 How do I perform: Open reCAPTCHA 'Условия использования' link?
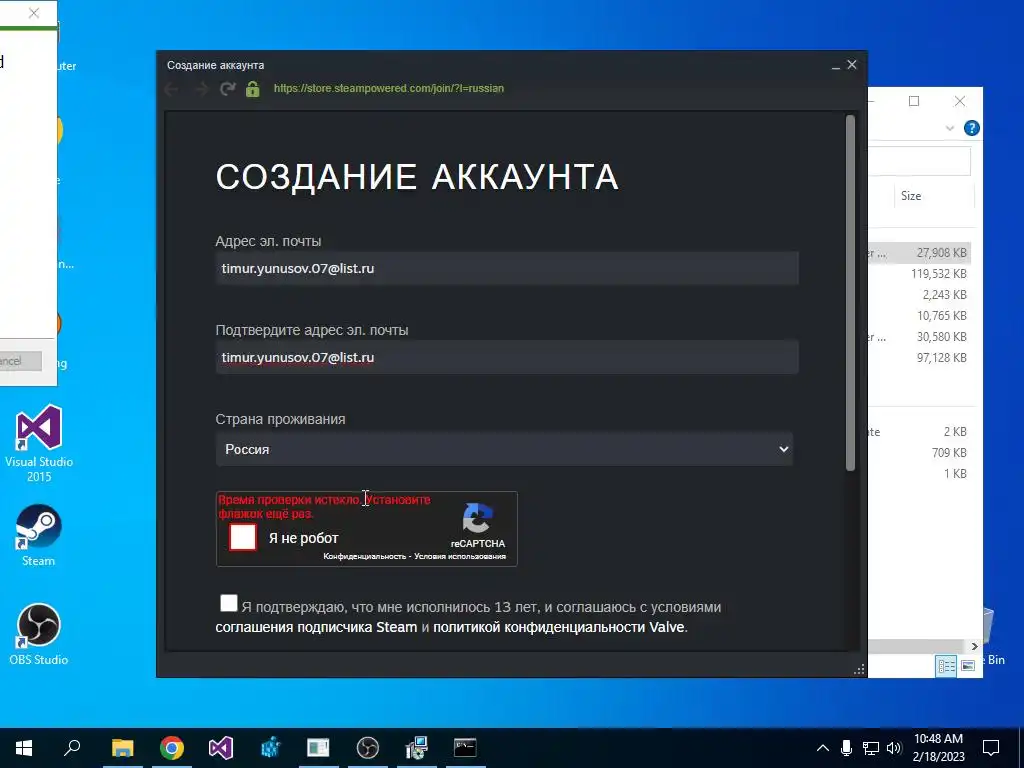(460, 556)
